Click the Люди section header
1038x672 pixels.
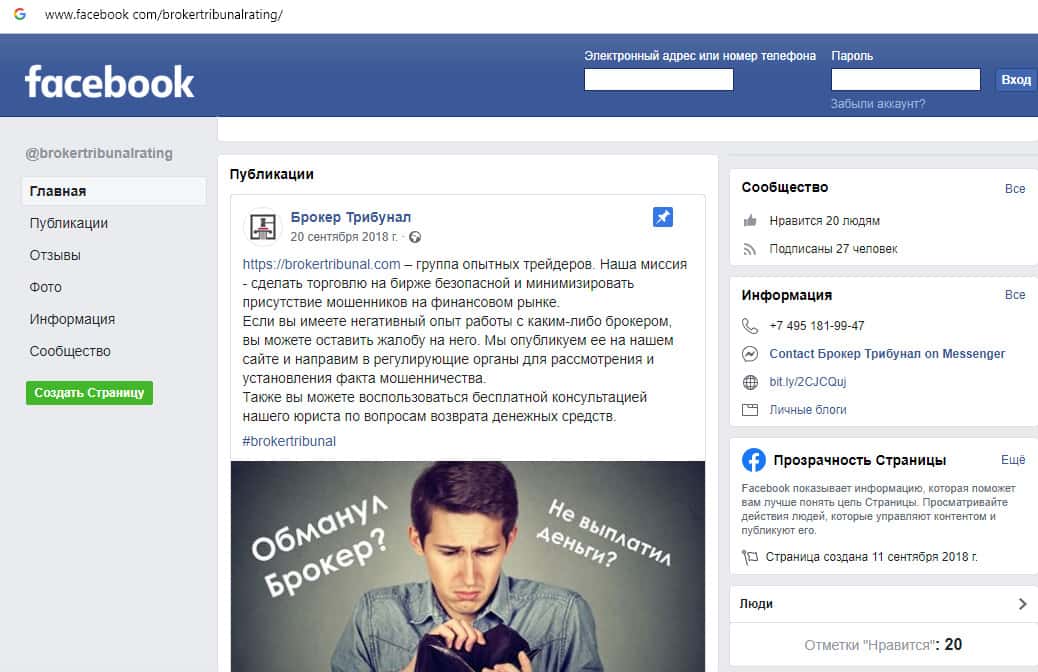coord(756,604)
